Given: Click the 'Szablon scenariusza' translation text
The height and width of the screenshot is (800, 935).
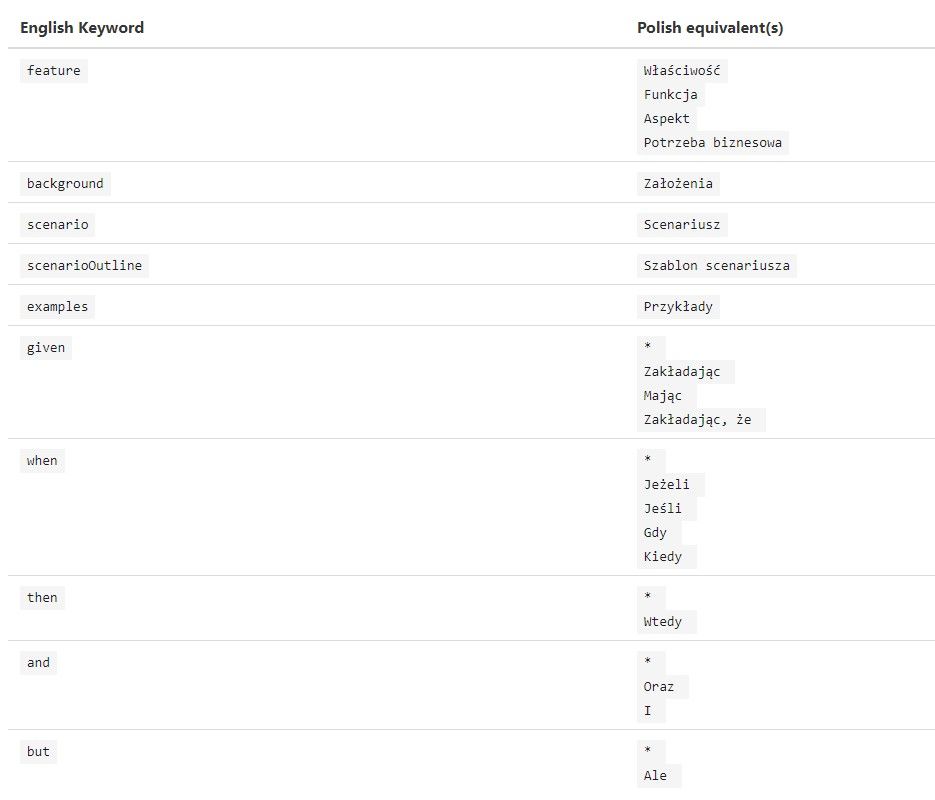Looking at the screenshot, I should coord(716,266).
